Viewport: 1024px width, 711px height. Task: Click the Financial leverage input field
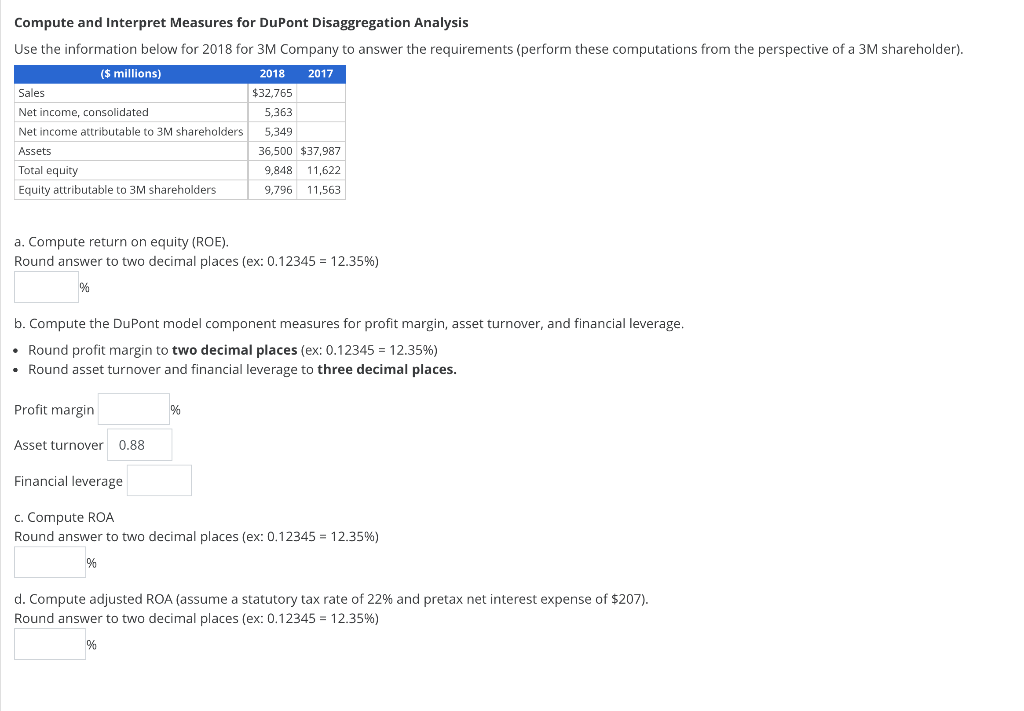point(159,480)
